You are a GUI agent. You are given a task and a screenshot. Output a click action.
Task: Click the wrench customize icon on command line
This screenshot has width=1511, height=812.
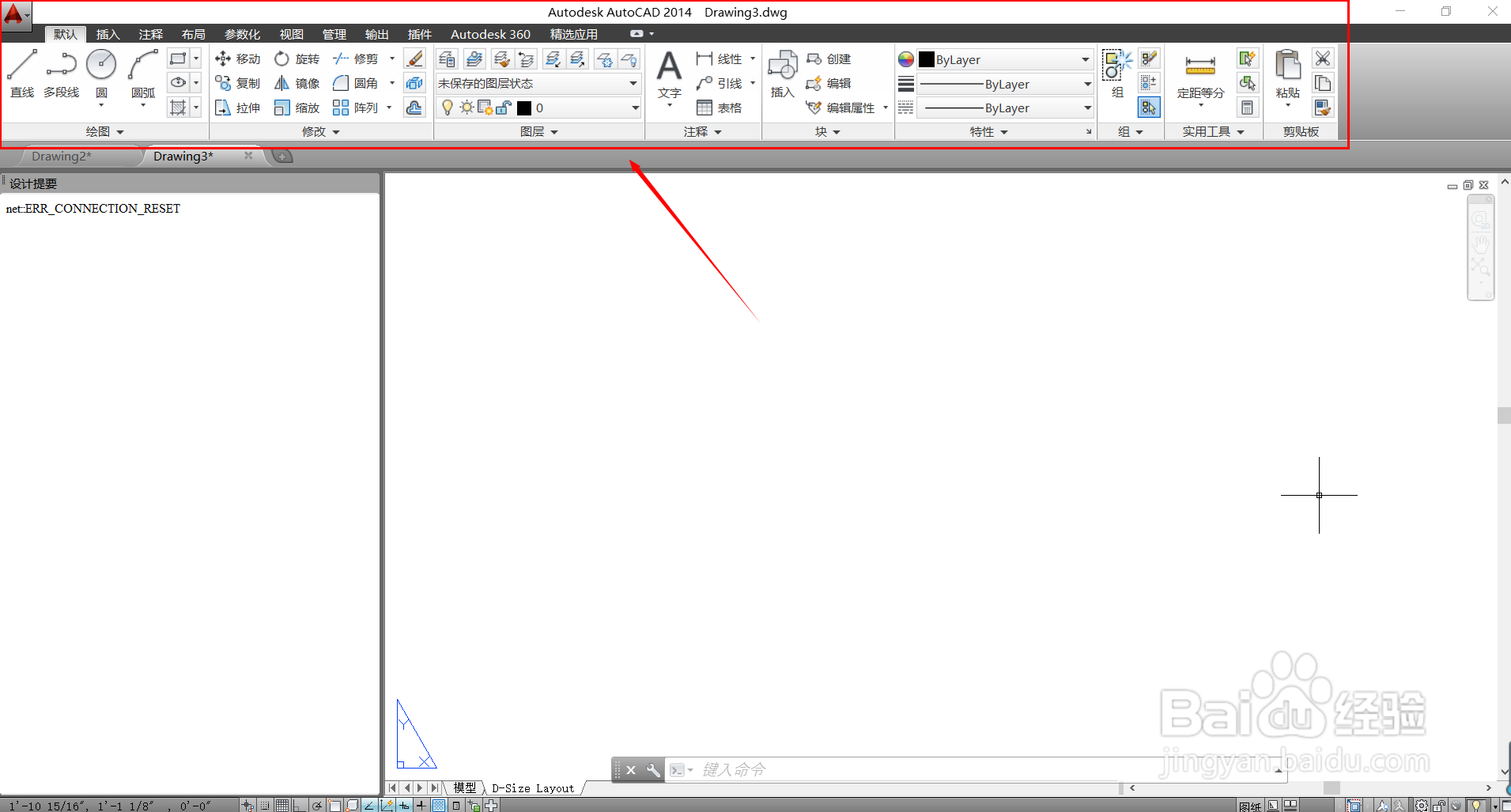653,769
